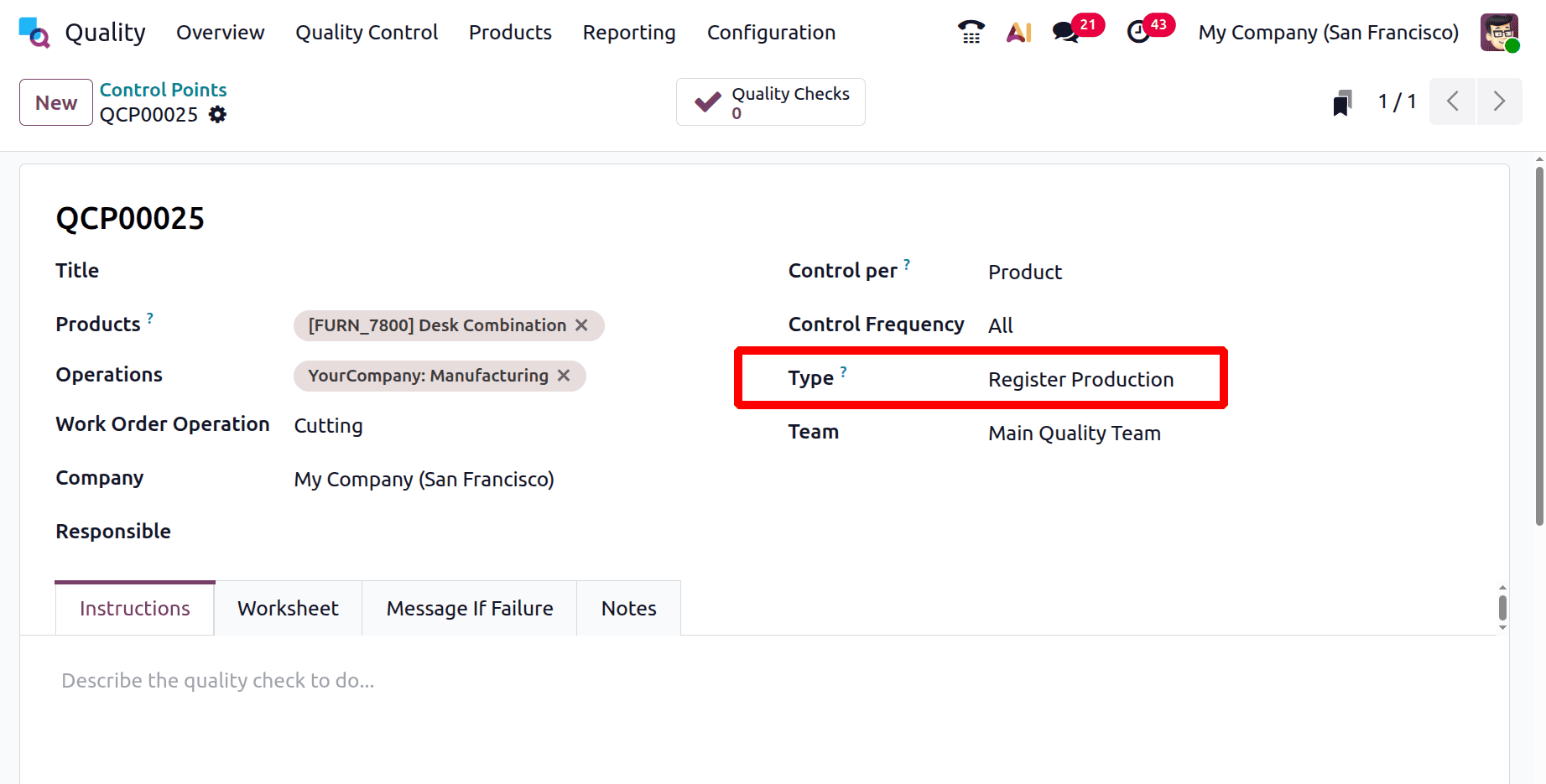This screenshot has width=1546, height=784.
Task: Open the AI assistant icon
Action: [x=1018, y=32]
